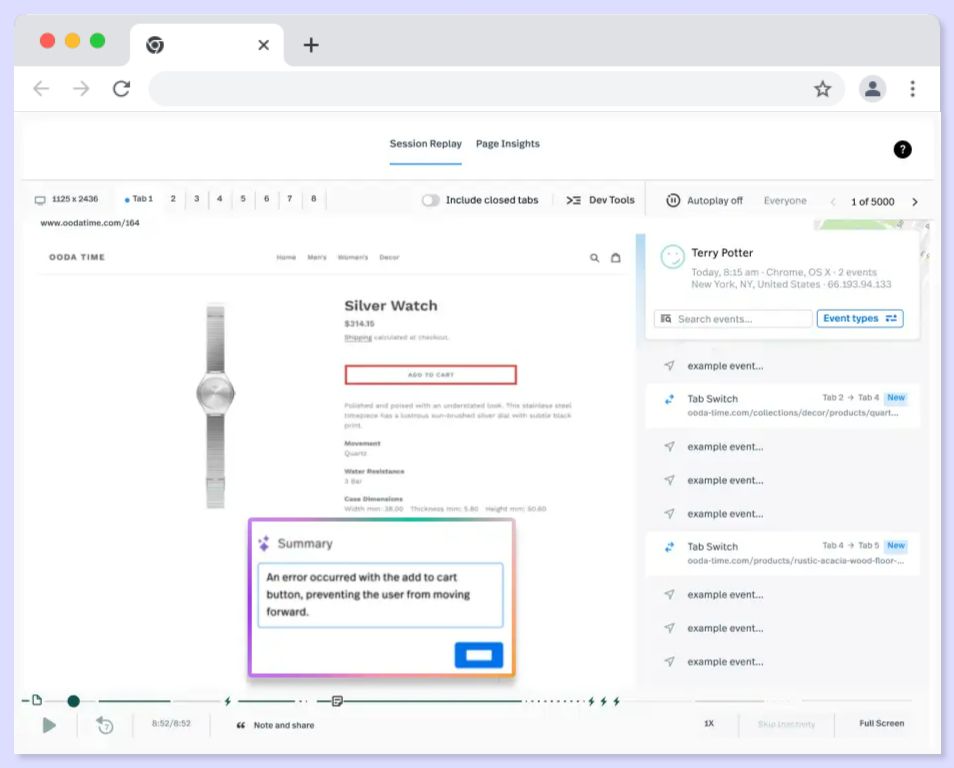Select first Tab Switch event Tab 2 to Tab 4

(782, 405)
